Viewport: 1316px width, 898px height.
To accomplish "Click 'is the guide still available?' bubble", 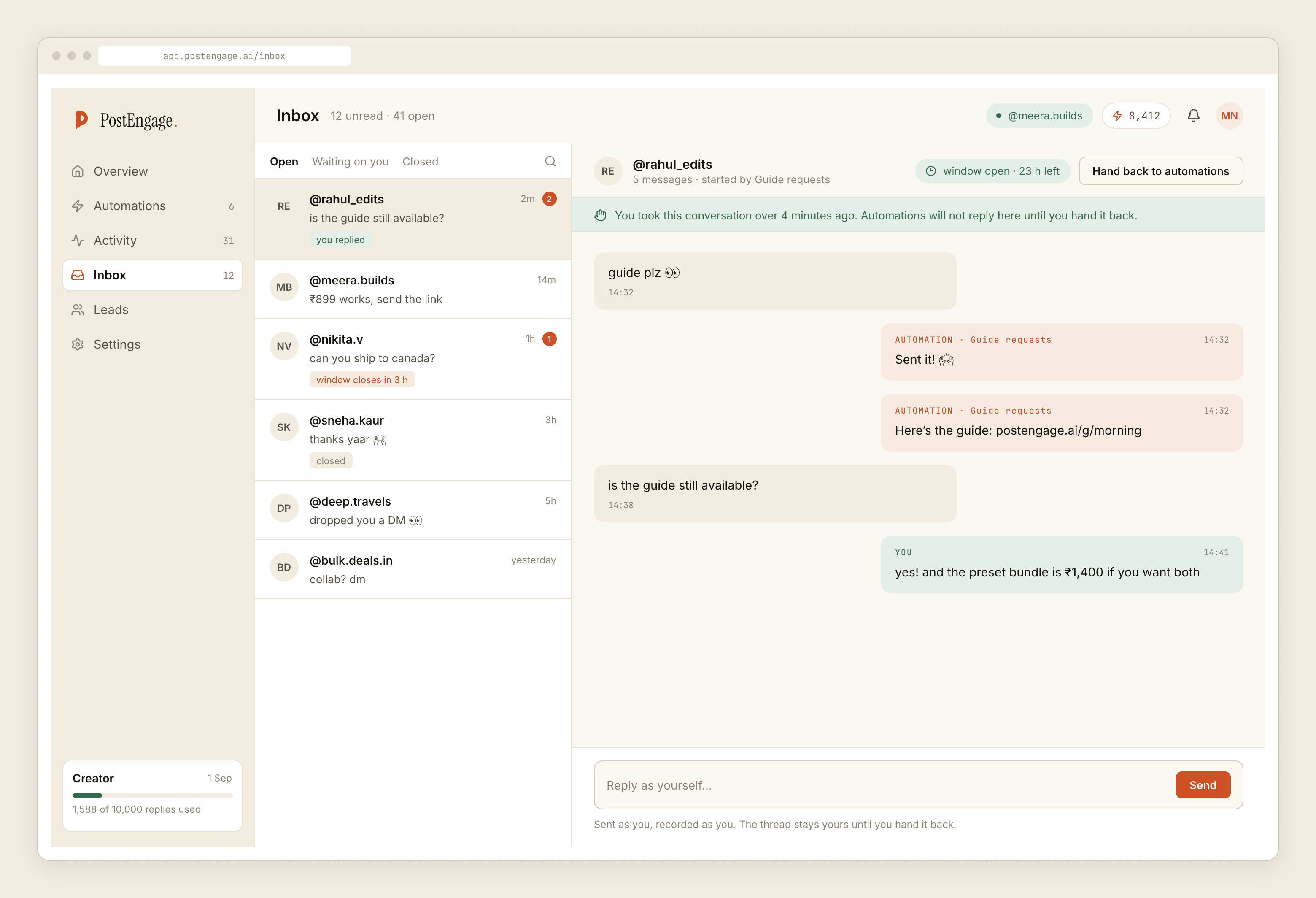I will 775,493.
